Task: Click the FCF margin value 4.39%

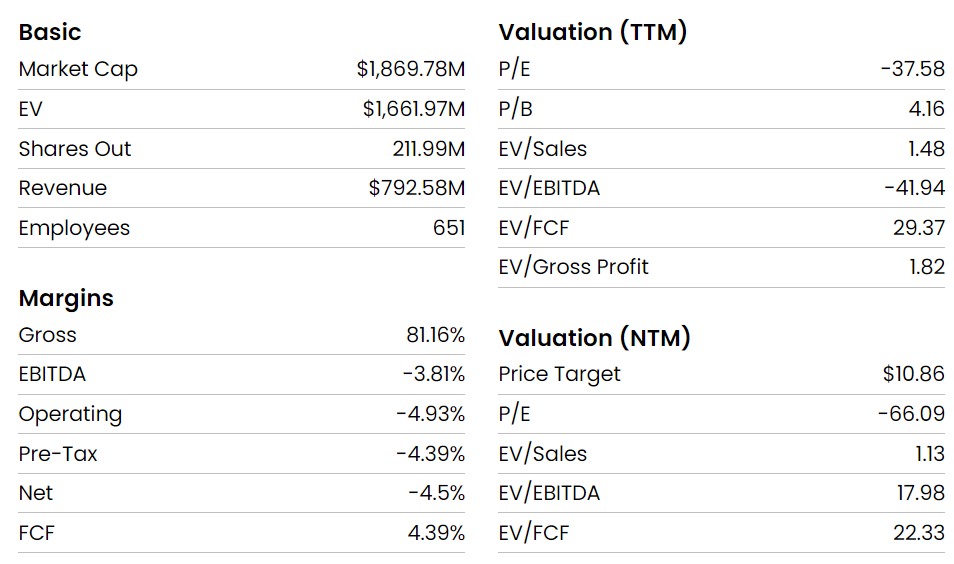Action: tap(436, 533)
